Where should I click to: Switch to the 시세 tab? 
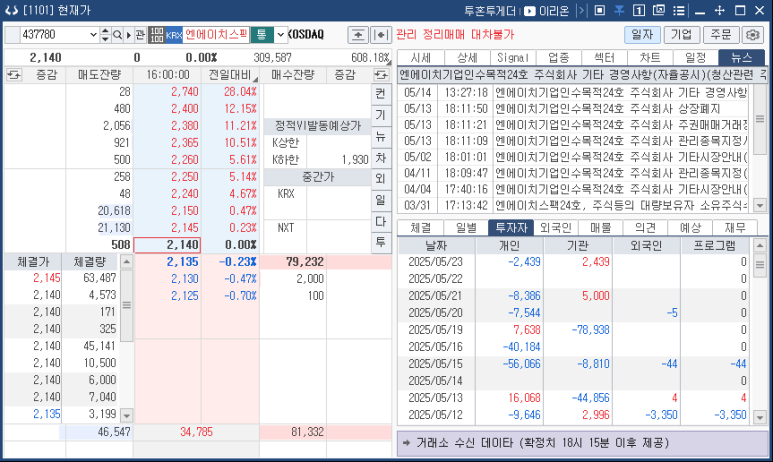click(421, 58)
